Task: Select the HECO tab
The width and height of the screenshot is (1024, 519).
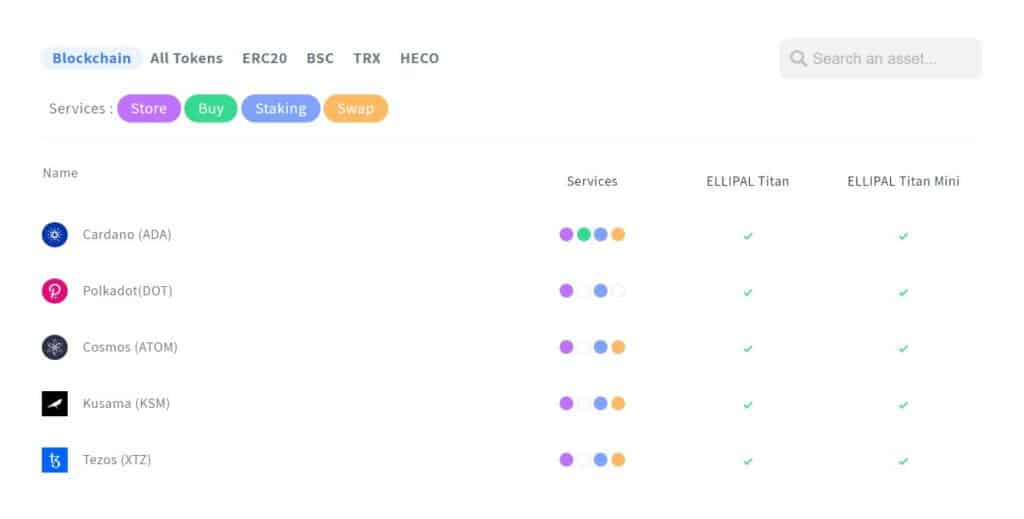Action: 419,58
